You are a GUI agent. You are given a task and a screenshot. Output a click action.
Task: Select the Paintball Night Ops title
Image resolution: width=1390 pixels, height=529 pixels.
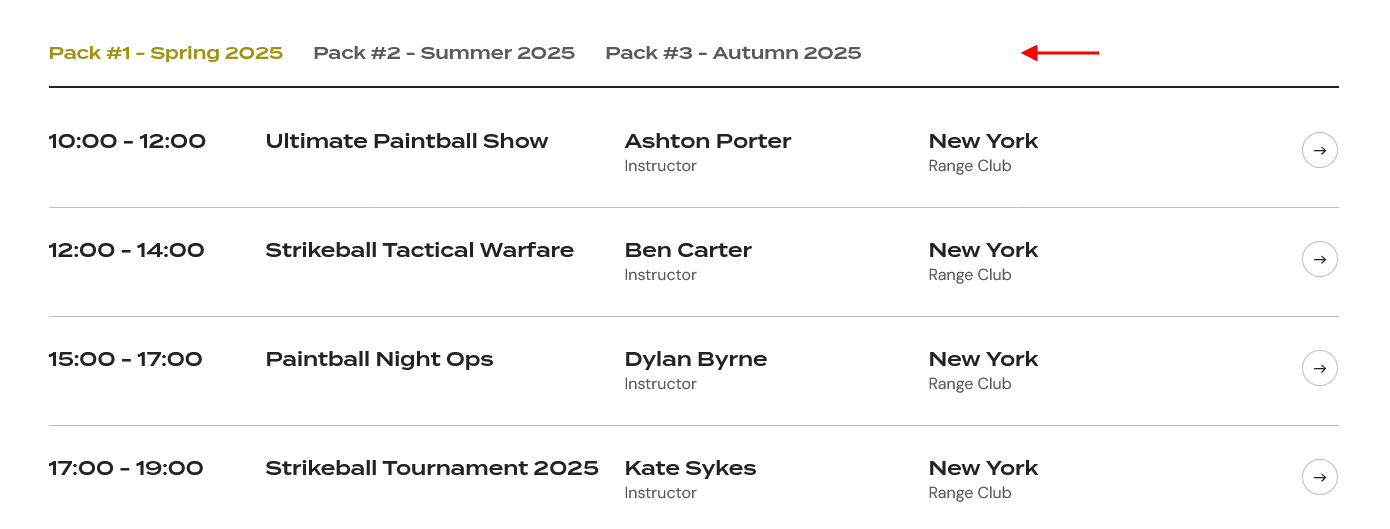click(x=380, y=359)
